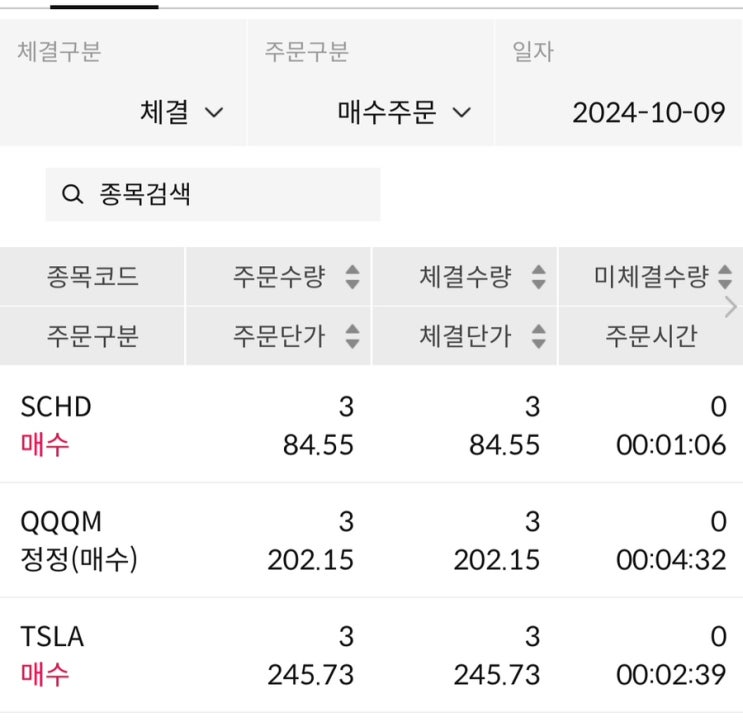Sort by 체결수량 column arrows
The height and width of the screenshot is (722, 743).
tap(538, 277)
